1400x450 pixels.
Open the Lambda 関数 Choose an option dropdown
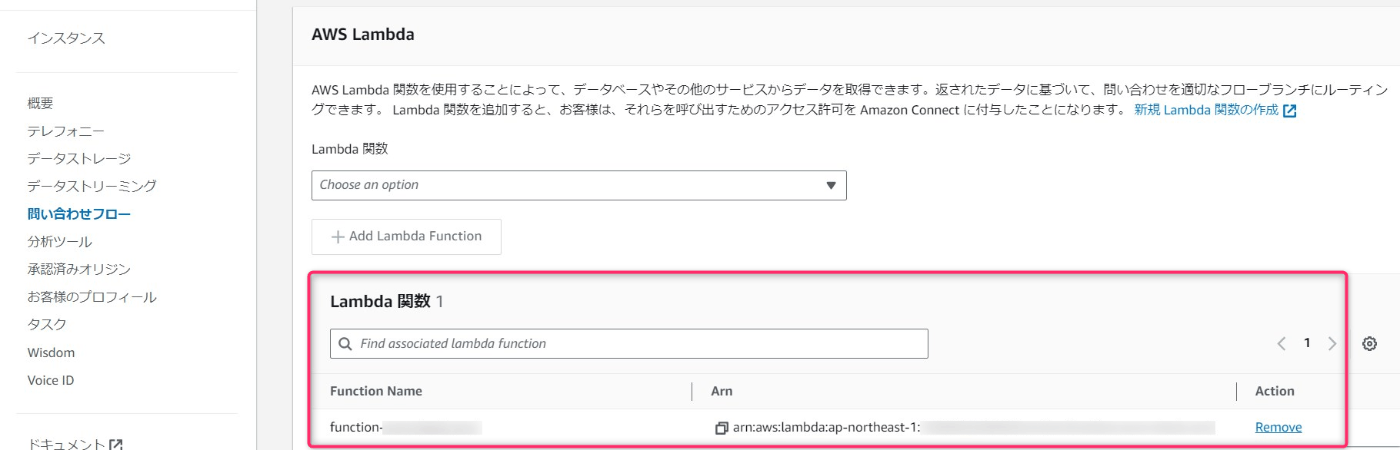tap(579, 185)
